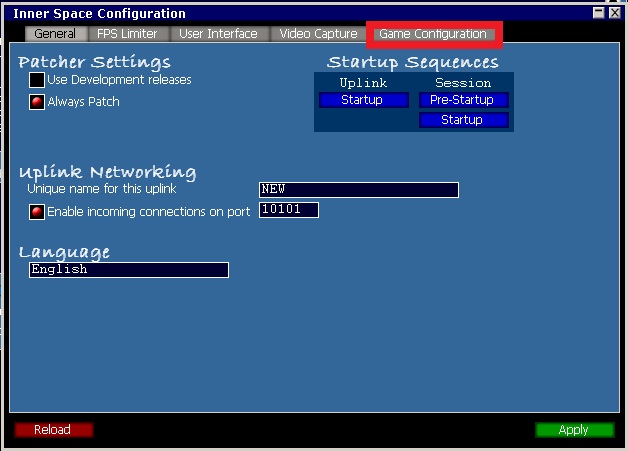Go to the Game Configuration tab
628x451 pixels.
(433, 34)
